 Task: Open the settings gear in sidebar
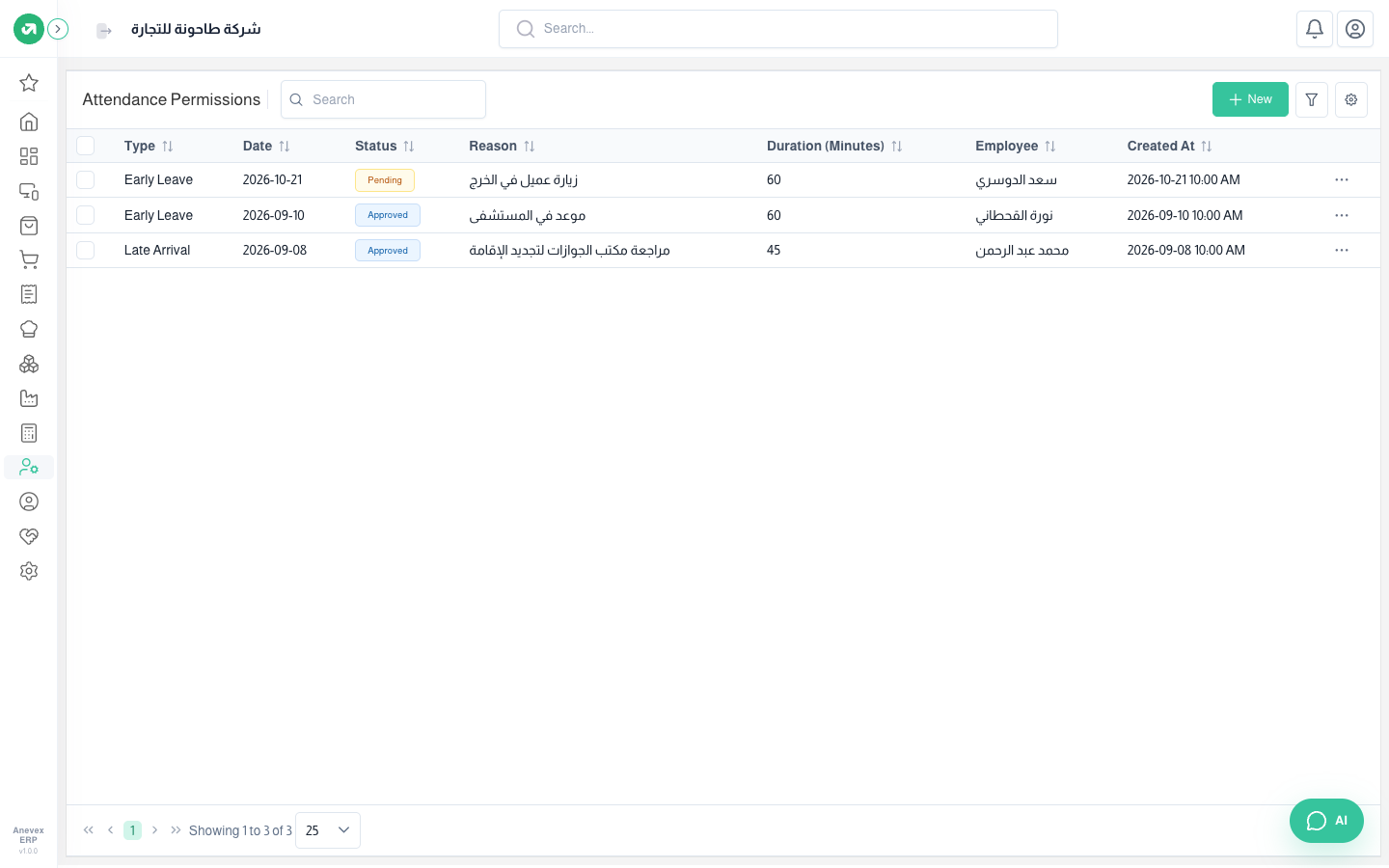[29, 571]
